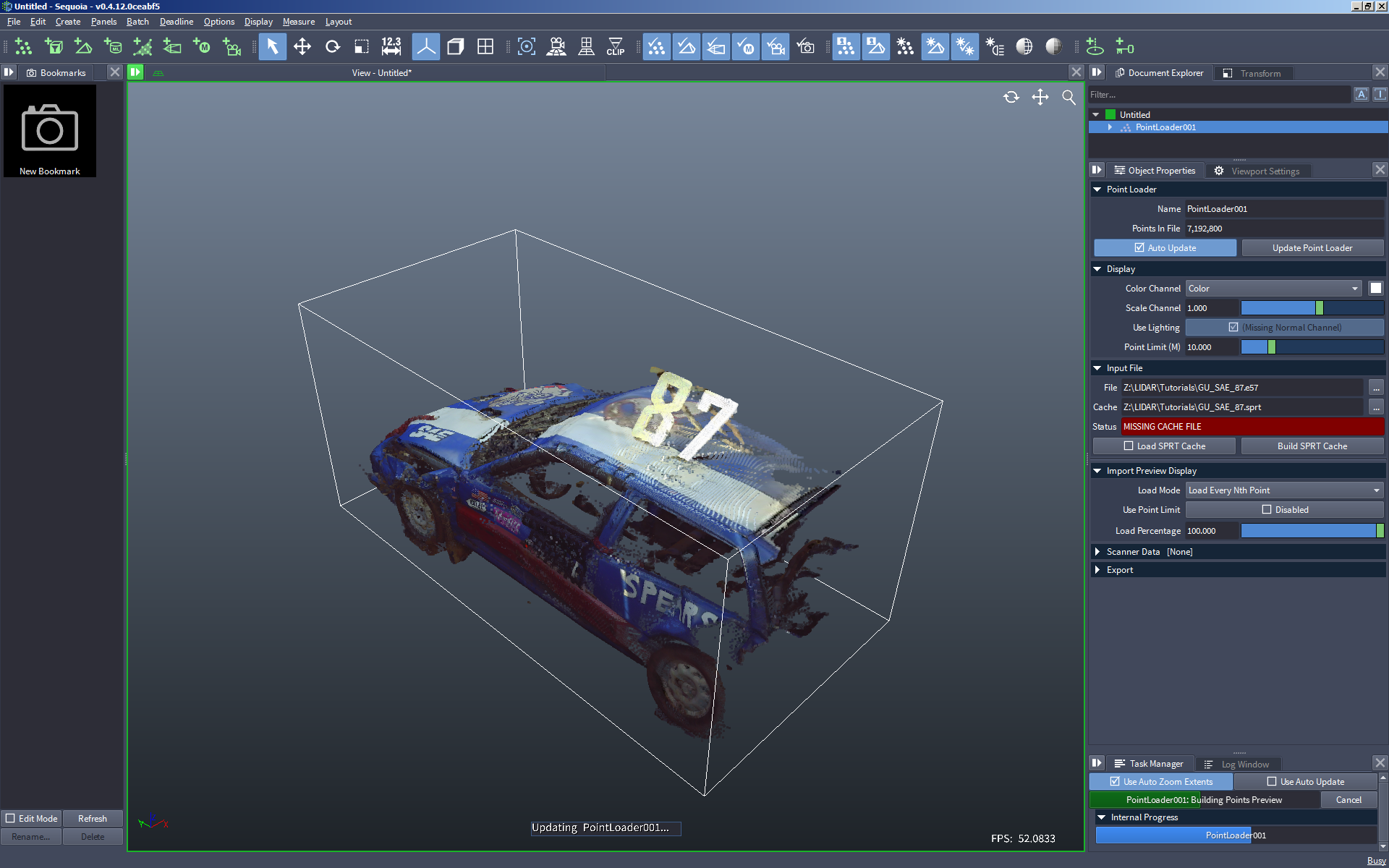Collapse the Display section
1389x868 pixels.
coord(1097,269)
